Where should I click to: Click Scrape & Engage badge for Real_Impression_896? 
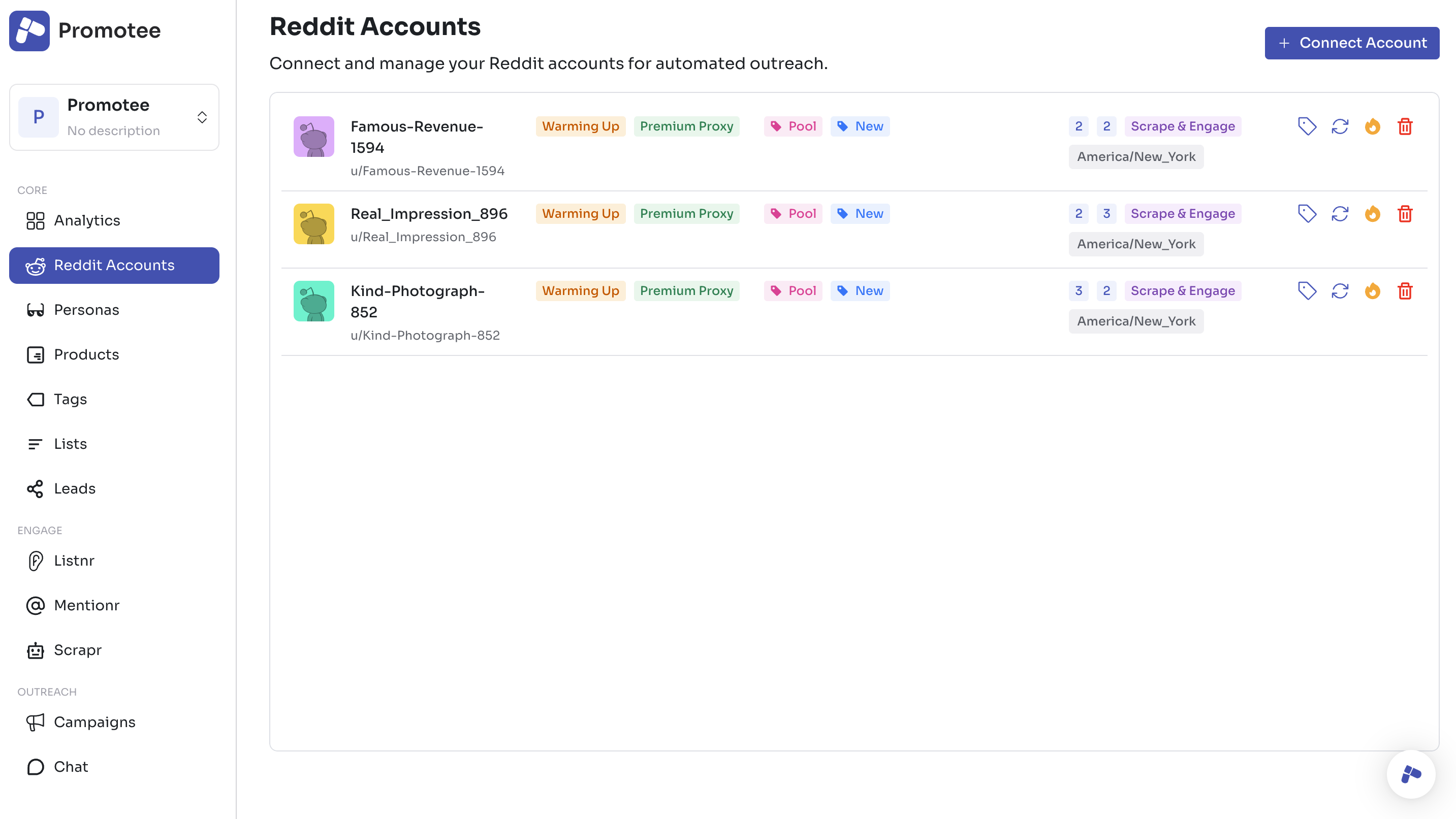pos(1183,213)
